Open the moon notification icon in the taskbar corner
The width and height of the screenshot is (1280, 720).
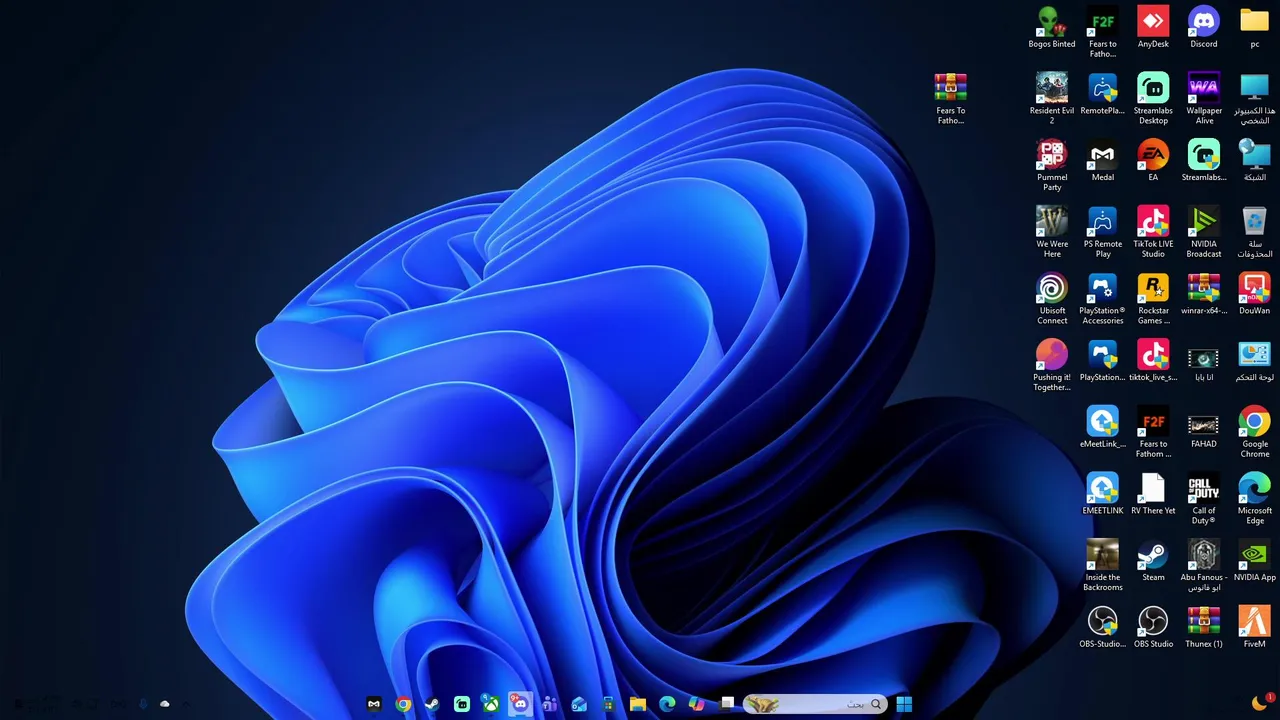1260,703
